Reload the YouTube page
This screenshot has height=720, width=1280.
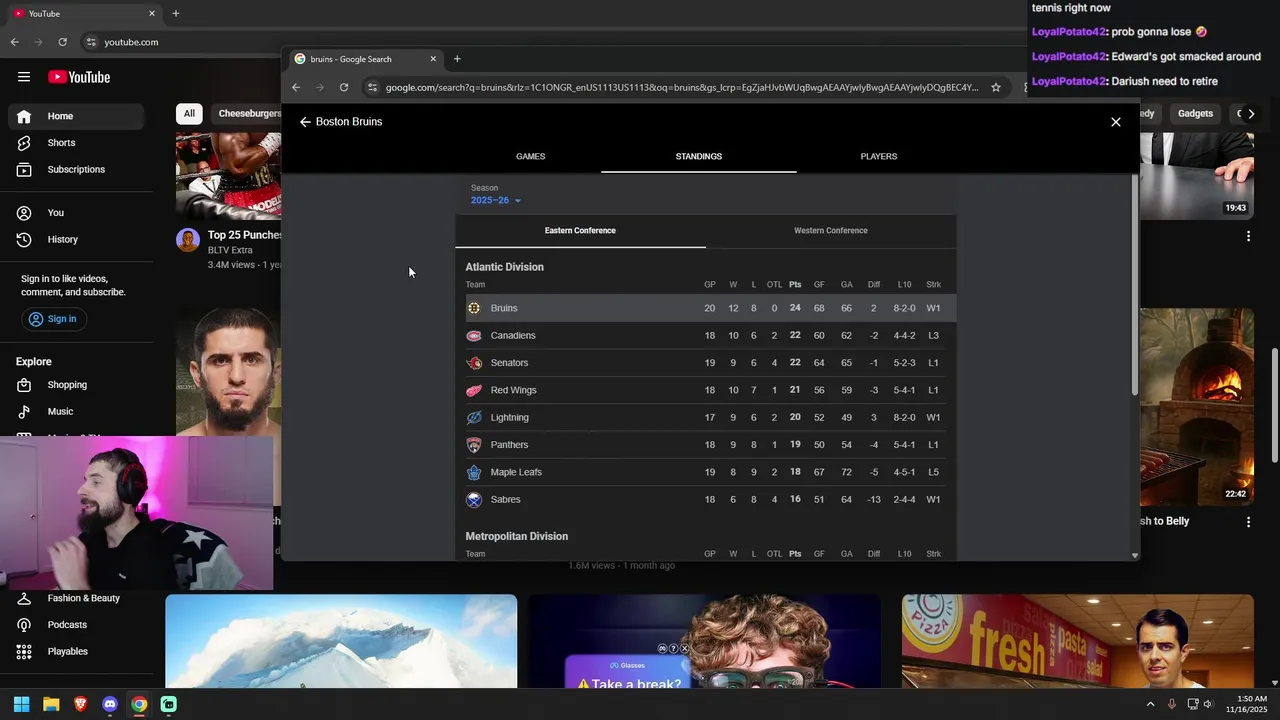pyautogui.click(x=62, y=42)
